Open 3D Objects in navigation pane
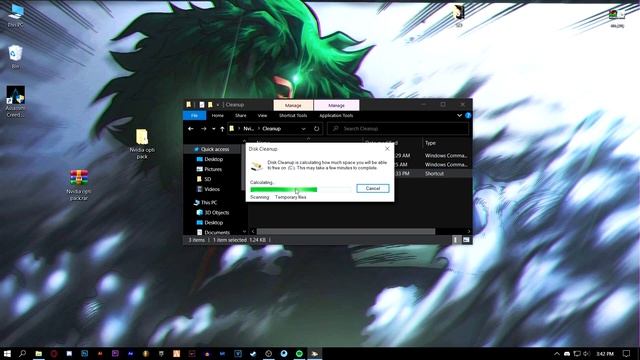640x360 pixels. 213,213
